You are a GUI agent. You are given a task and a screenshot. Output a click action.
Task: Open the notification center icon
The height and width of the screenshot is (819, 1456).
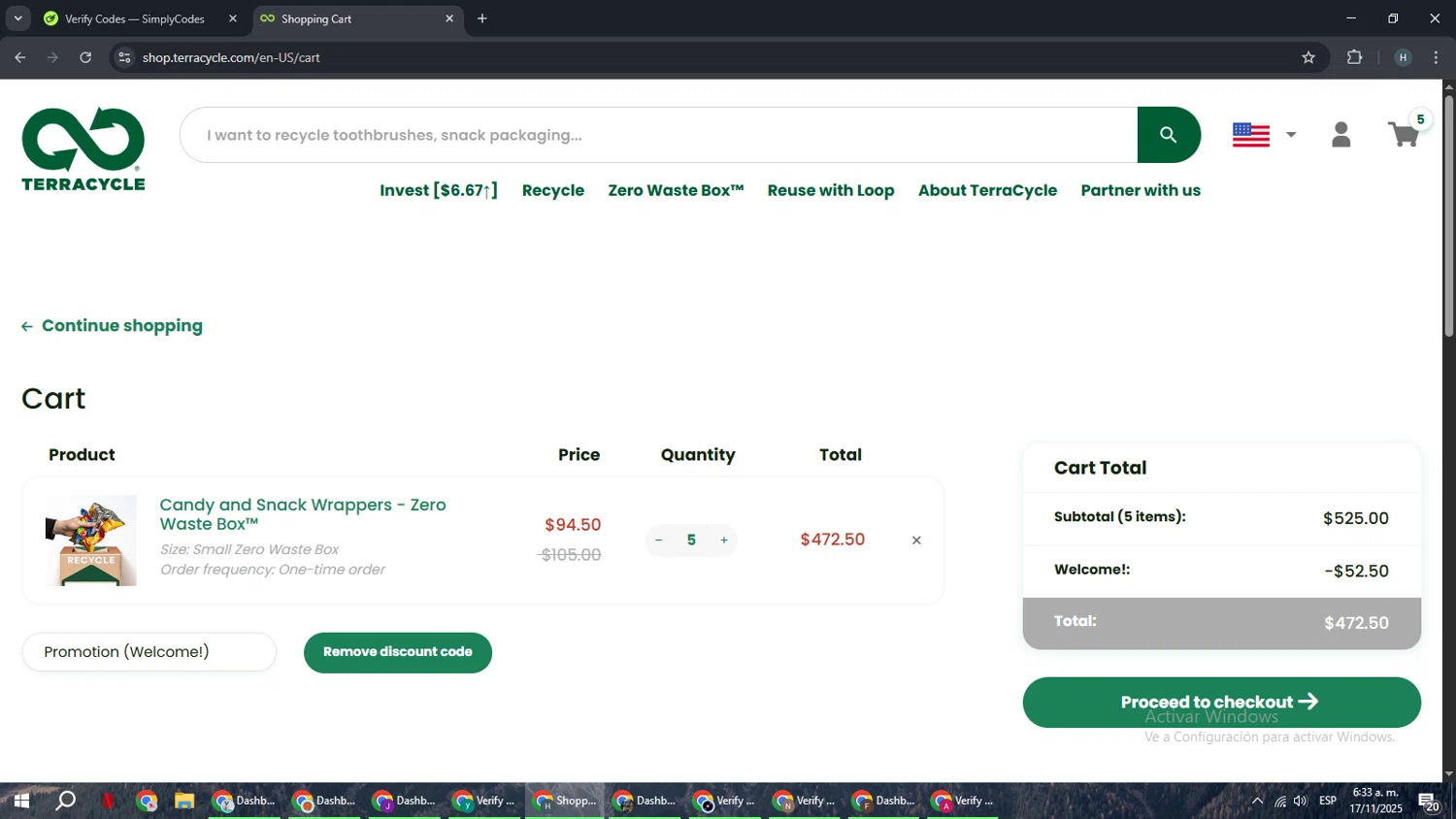(1429, 802)
